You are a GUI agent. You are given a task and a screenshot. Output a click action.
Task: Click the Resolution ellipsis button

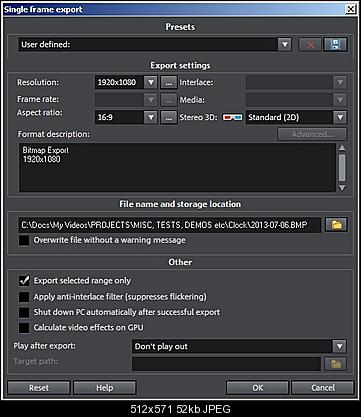tap(169, 82)
